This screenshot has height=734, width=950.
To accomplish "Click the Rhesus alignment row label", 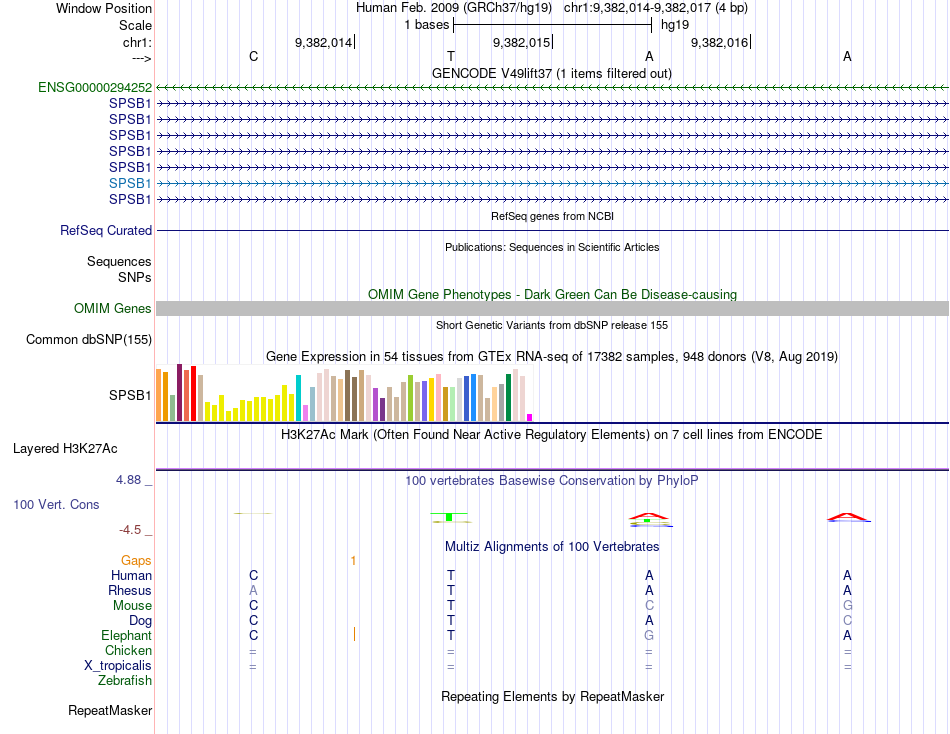I will (x=130, y=590).
